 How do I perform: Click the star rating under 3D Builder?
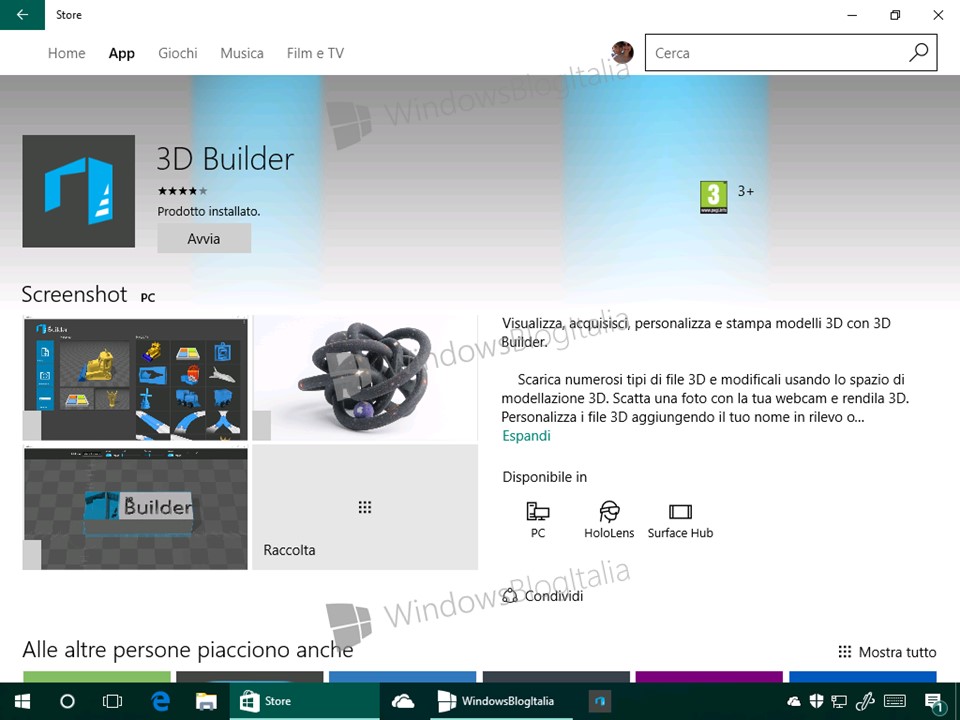pyautogui.click(x=182, y=191)
